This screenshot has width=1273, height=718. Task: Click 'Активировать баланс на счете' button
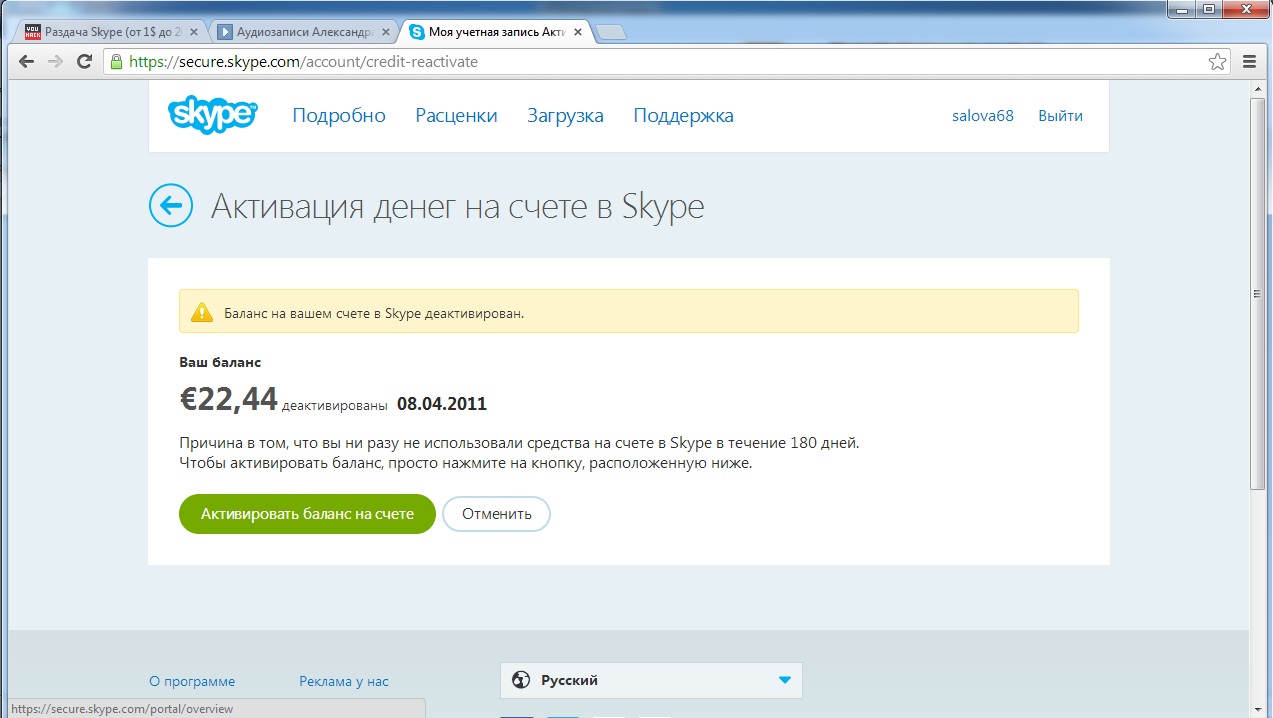307,514
